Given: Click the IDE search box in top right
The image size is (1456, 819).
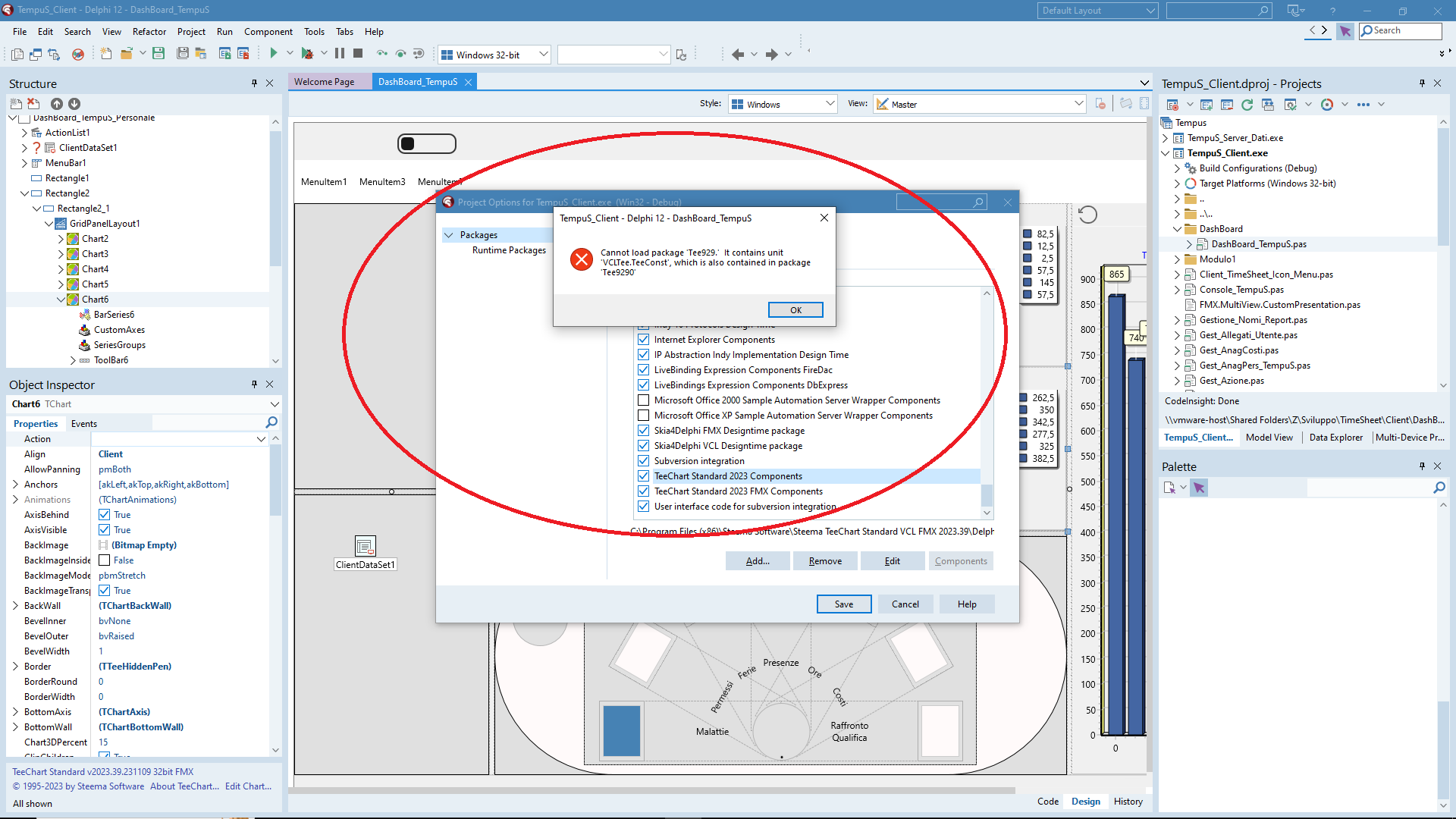Looking at the screenshot, I should click(x=1400, y=30).
